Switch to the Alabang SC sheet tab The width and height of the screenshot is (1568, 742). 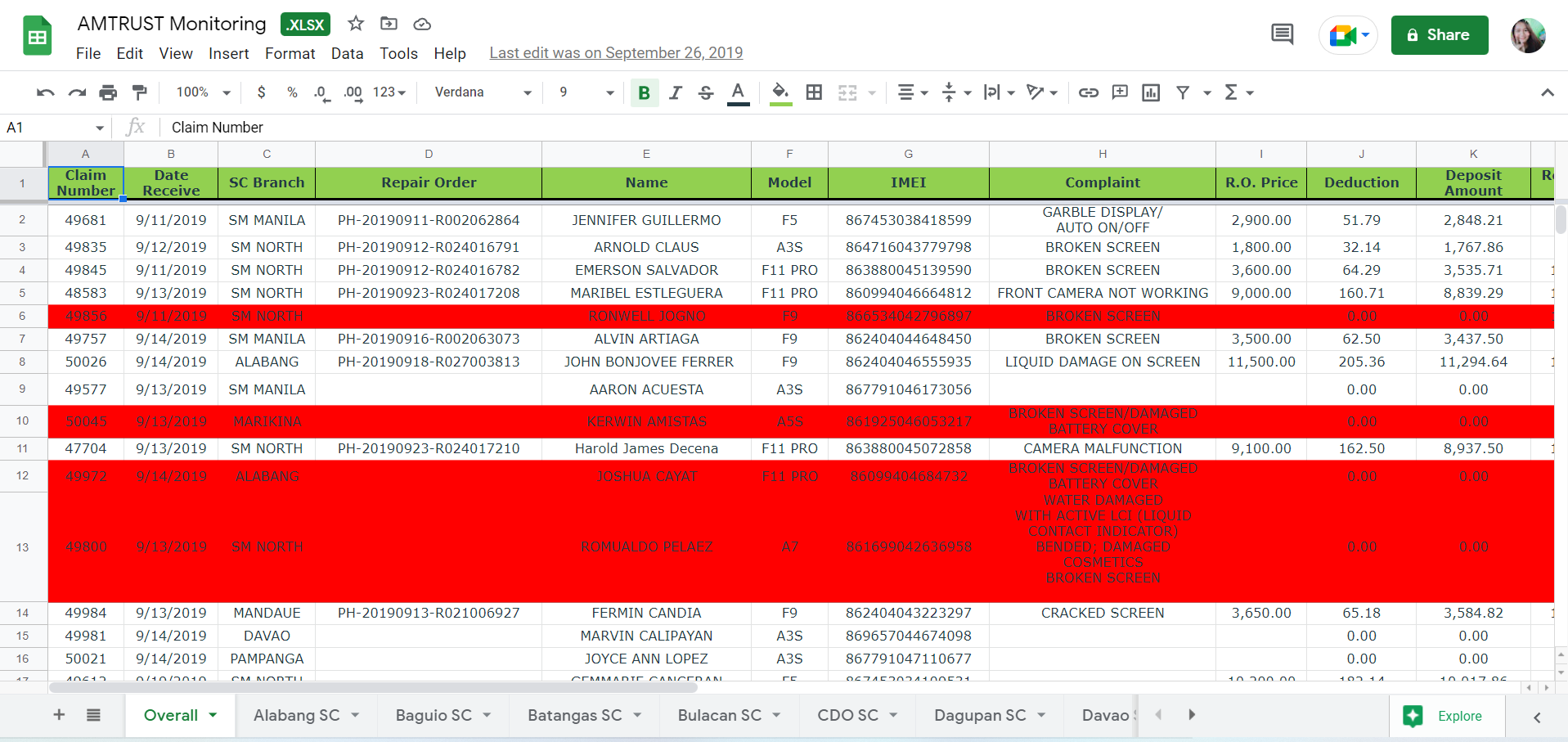tap(306, 715)
